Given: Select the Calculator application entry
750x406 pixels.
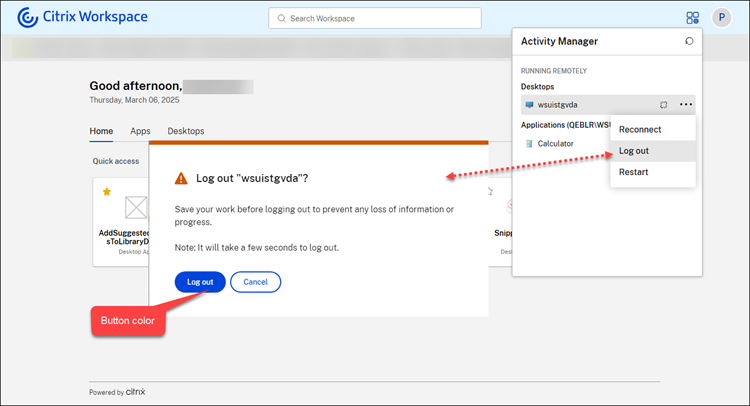Looking at the screenshot, I should click(x=555, y=143).
